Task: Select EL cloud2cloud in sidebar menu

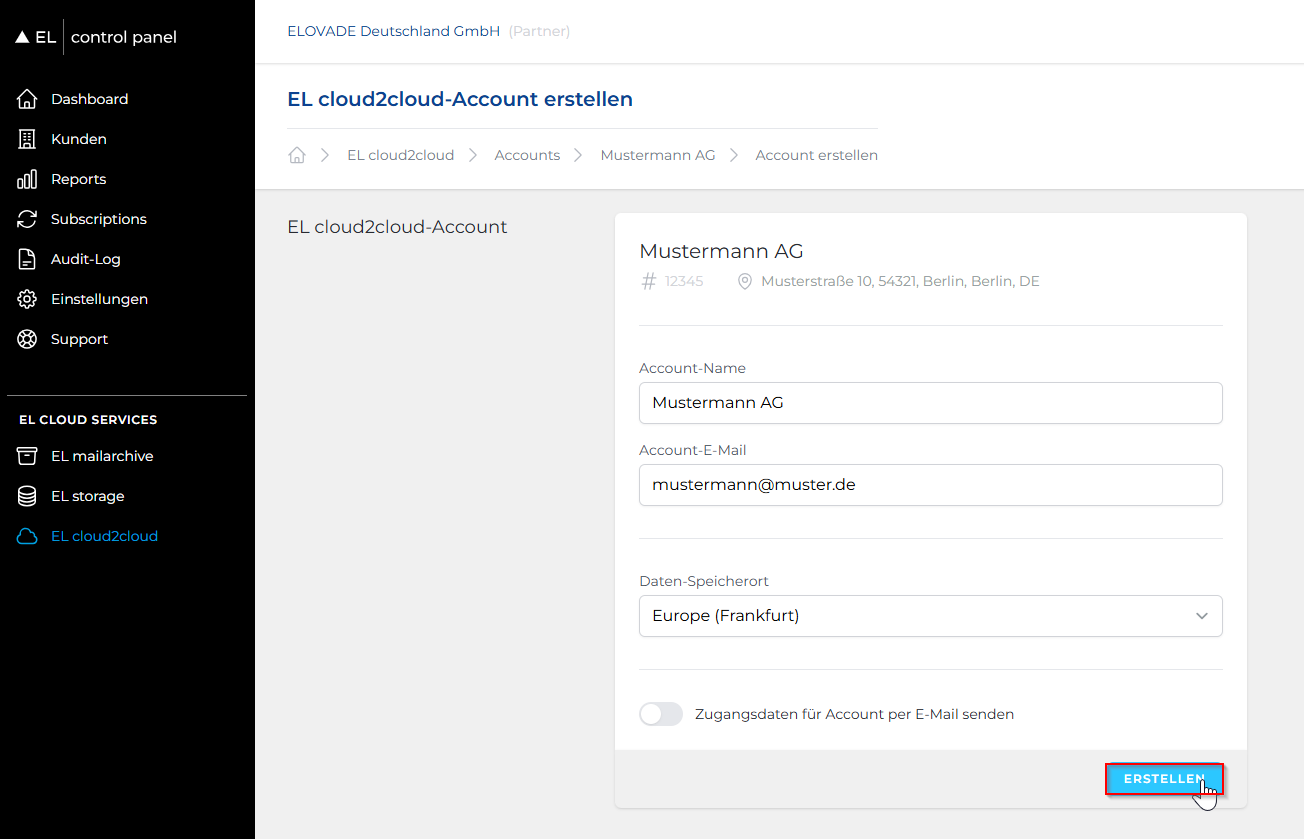Action: [104, 536]
